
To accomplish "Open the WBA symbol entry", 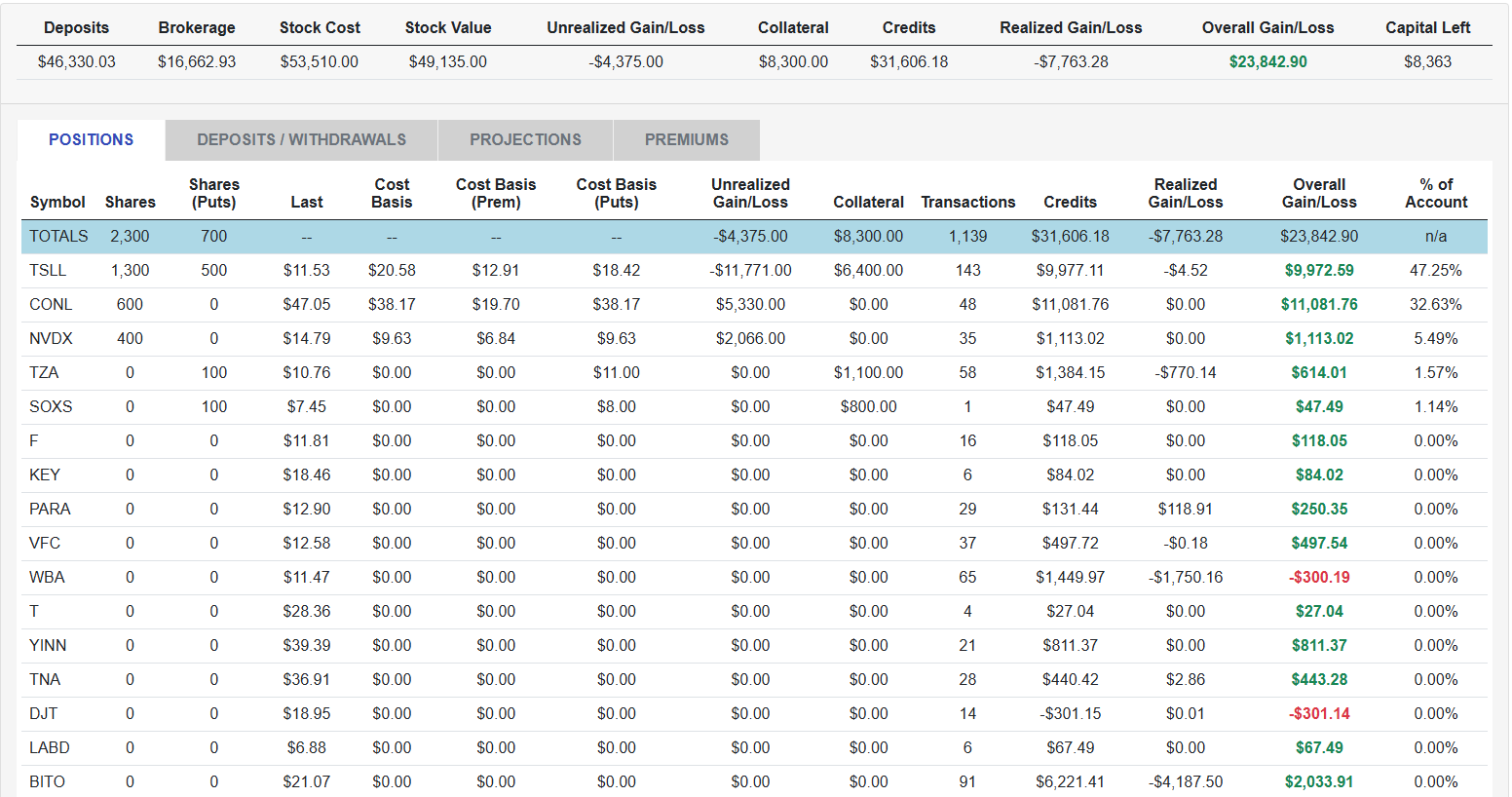I will pyautogui.click(x=47, y=577).
